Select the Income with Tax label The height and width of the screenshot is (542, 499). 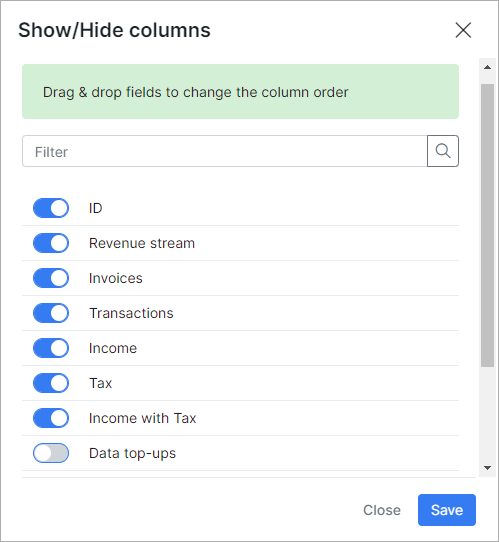[142, 418]
